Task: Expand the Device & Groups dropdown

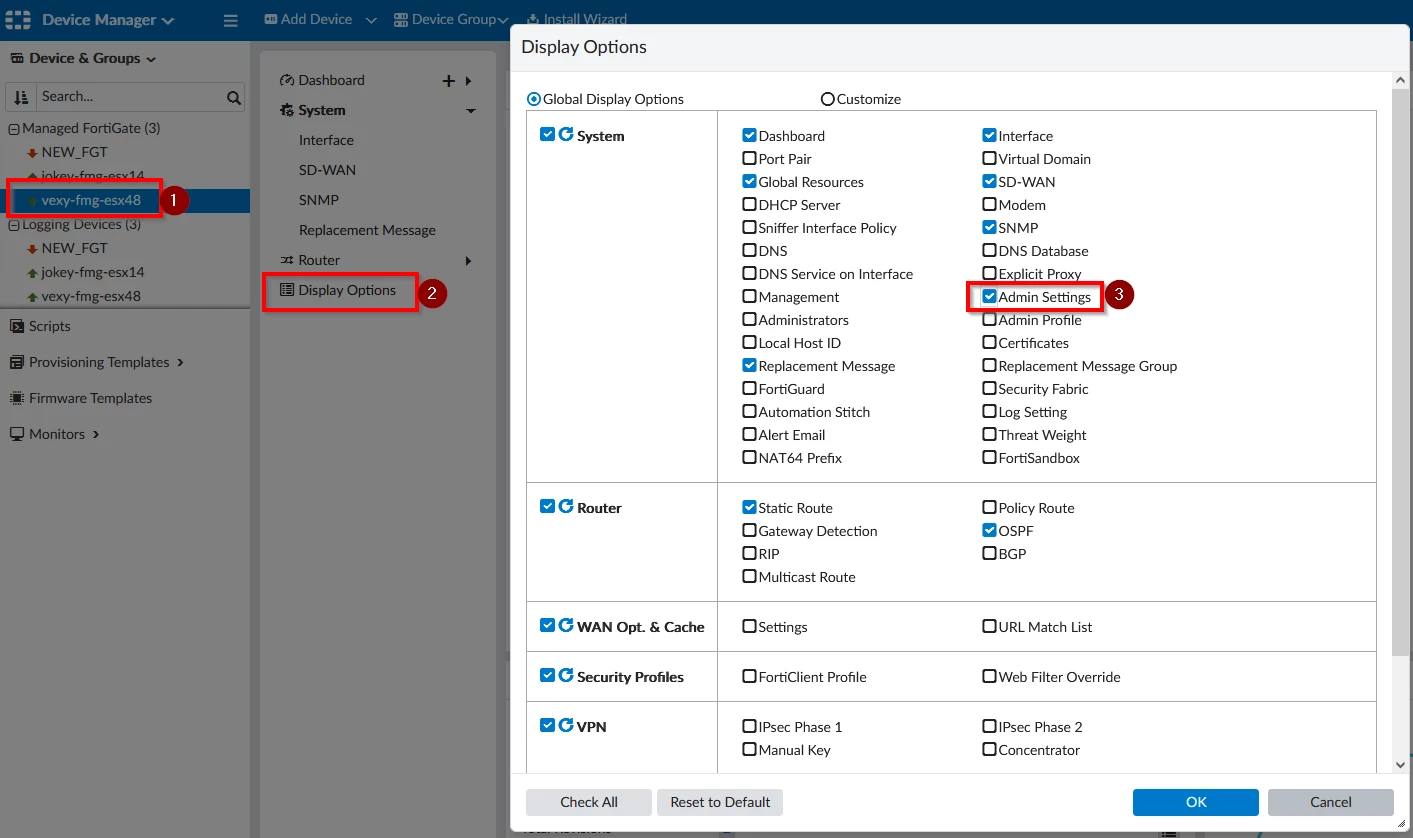Action: point(151,59)
